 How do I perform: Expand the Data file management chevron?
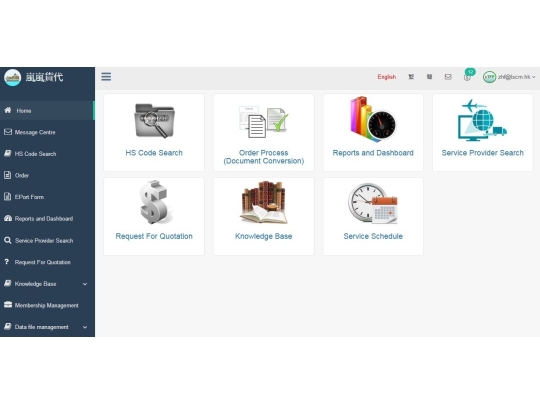coord(85,327)
